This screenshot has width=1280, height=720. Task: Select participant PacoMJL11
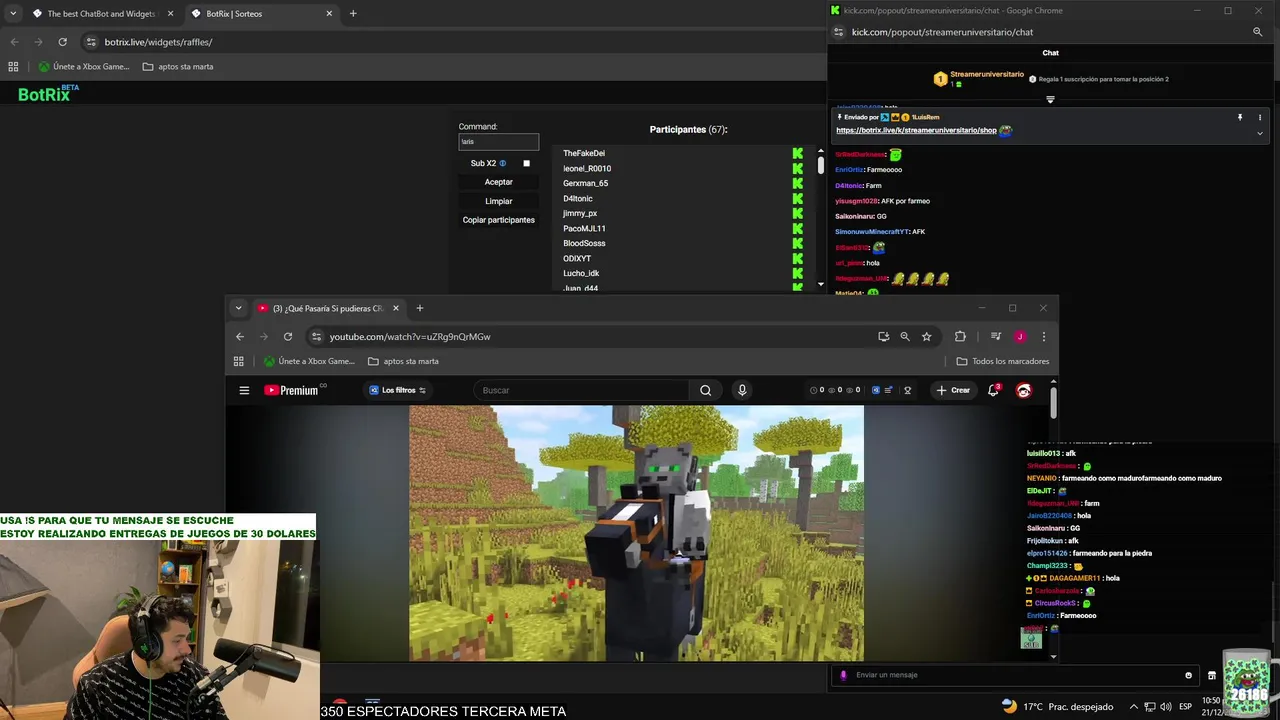tap(584, 229)
